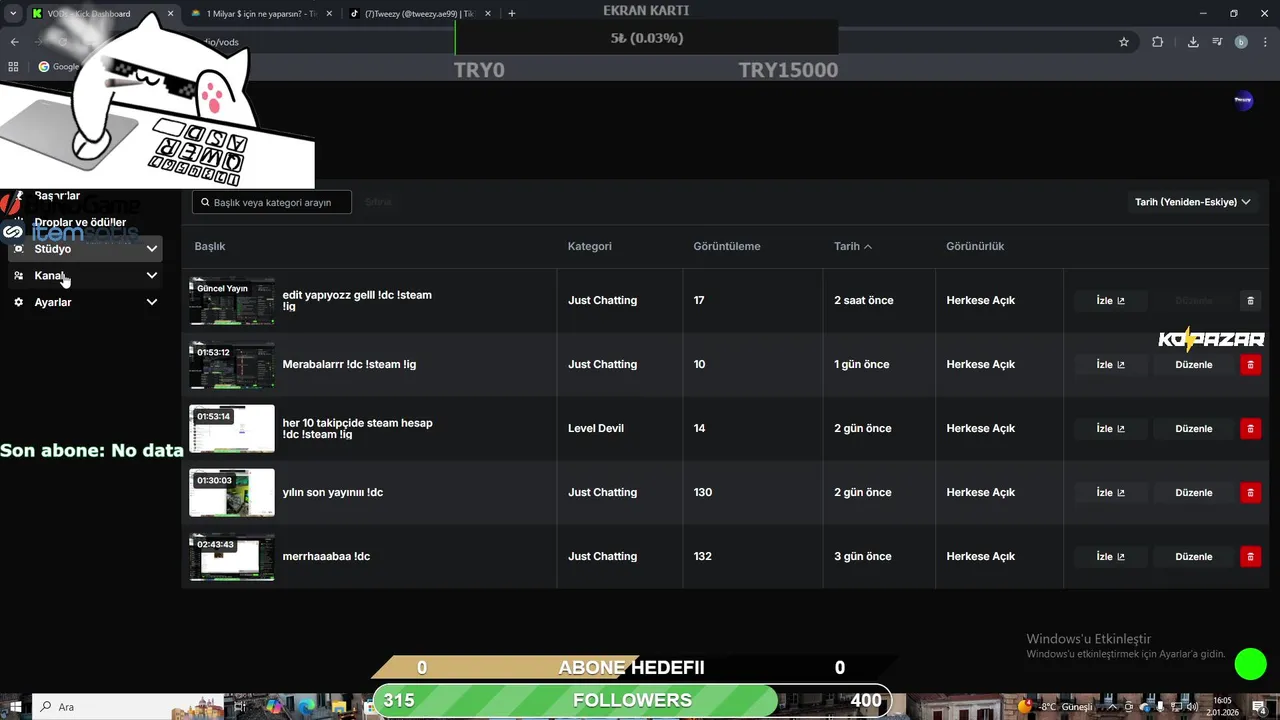Open the Başarılar sidebar item

[x=57, y=196]
